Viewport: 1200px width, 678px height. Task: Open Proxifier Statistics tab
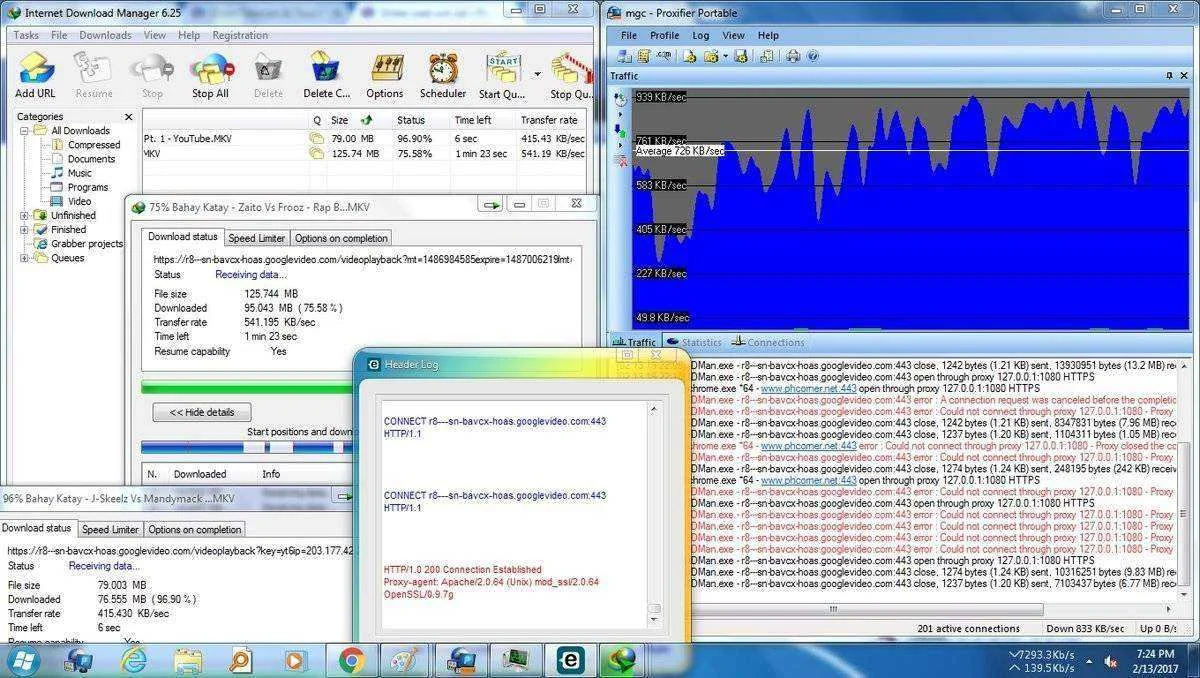click(693, 343)
